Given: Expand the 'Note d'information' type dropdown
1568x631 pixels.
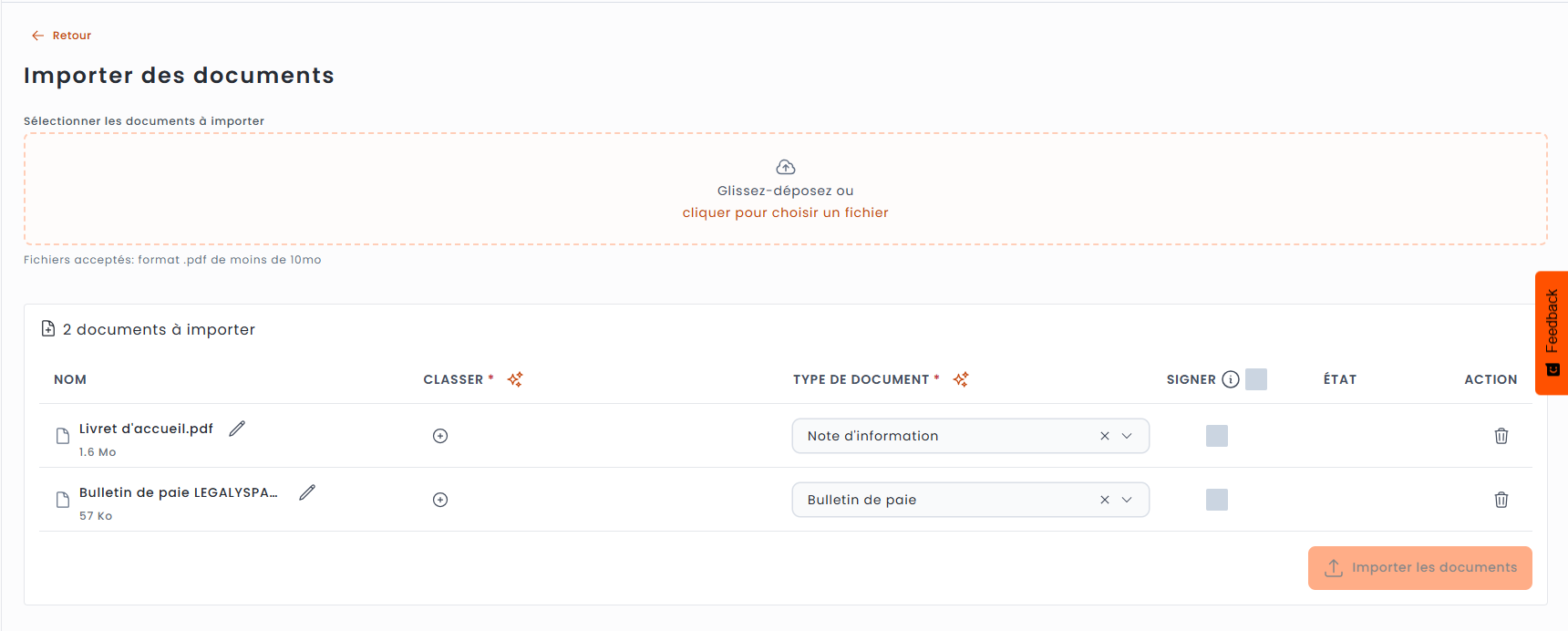Looking at the screenshot, I should (x=1127, y=436).
